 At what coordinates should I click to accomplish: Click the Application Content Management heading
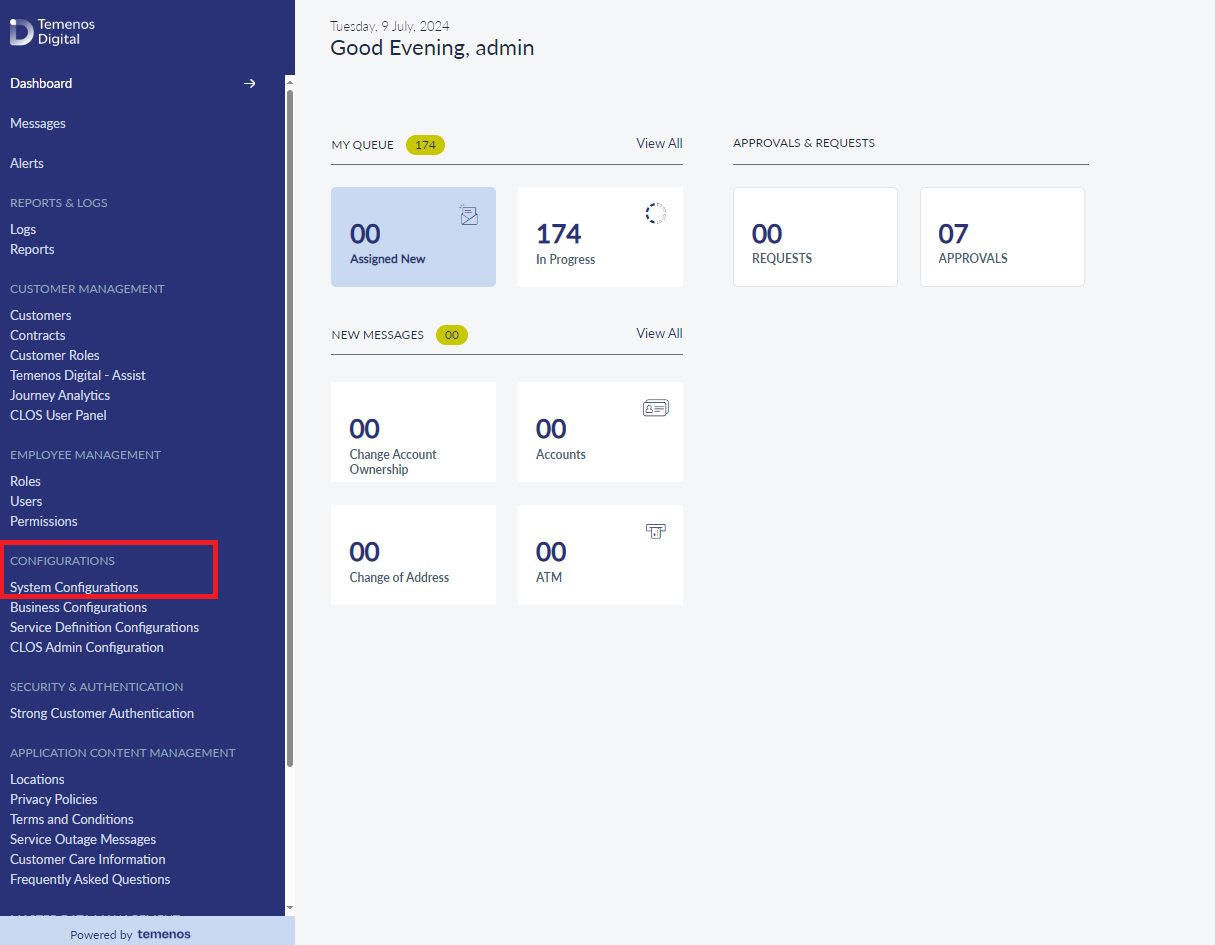[123, 753]
